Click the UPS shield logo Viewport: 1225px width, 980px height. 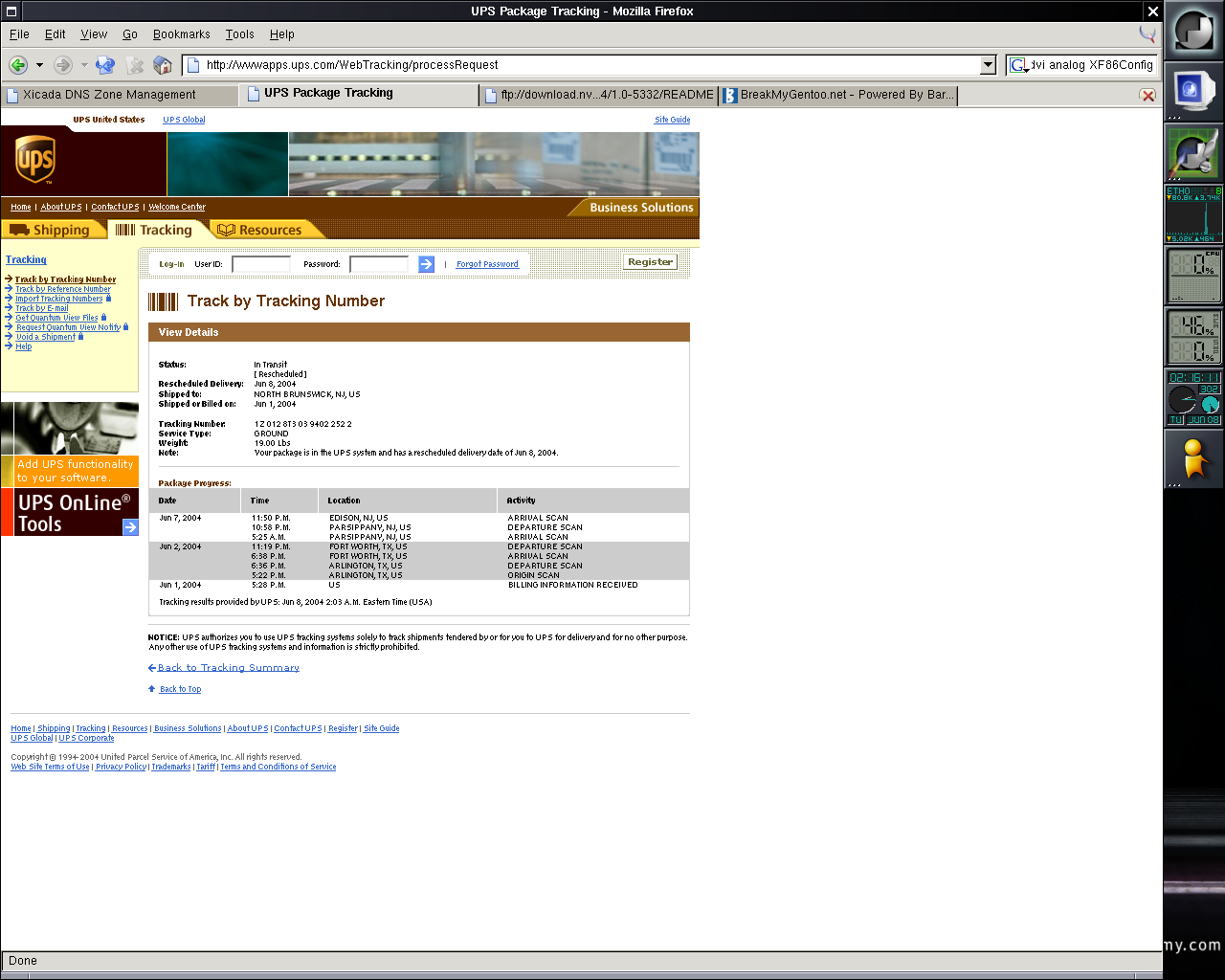[x=34, y=160]
